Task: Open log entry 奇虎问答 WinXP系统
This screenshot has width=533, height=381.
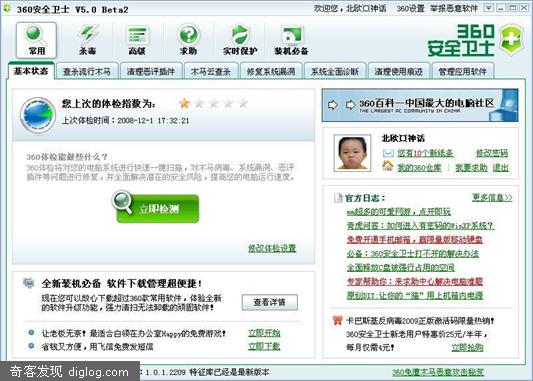Action: click(420, 226)
